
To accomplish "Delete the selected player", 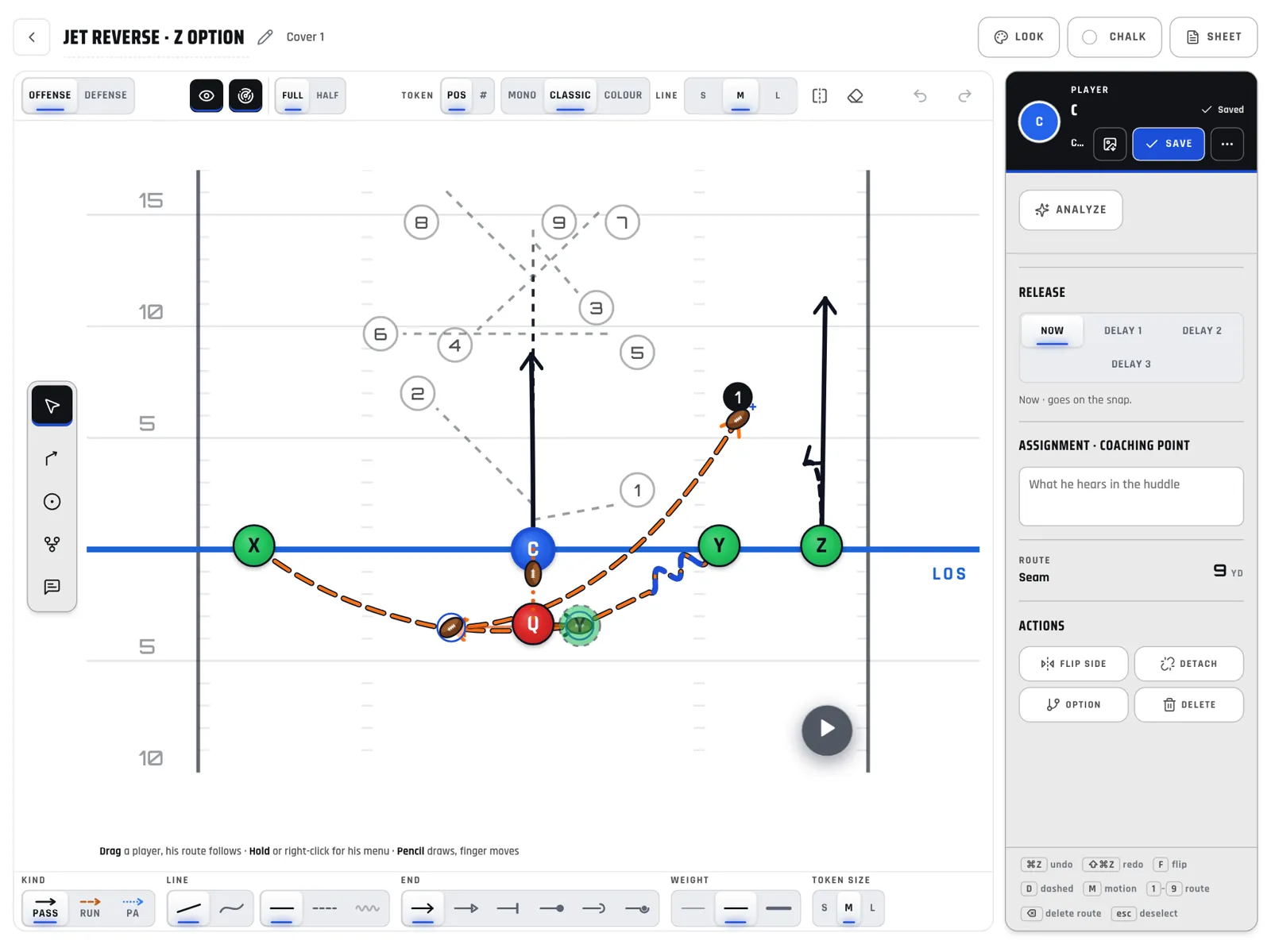I will (x=1188, y=705).
